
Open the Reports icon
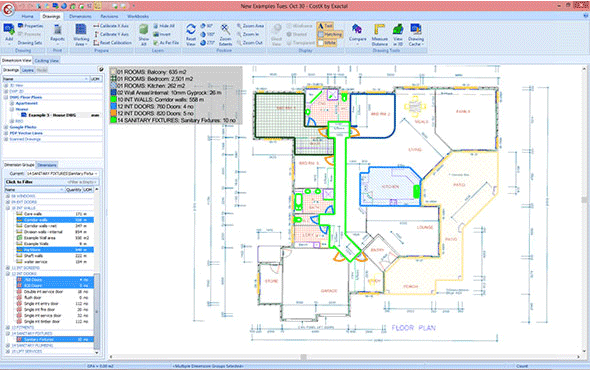pos(57,33)
